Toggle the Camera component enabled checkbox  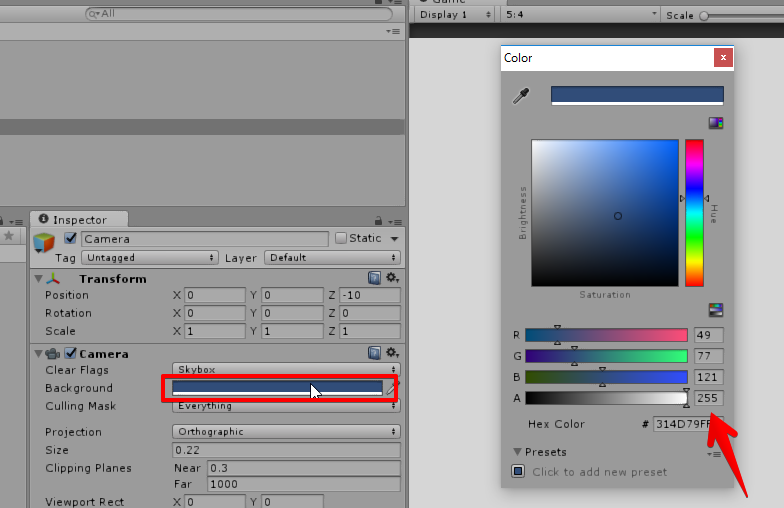tap(70, 353)
